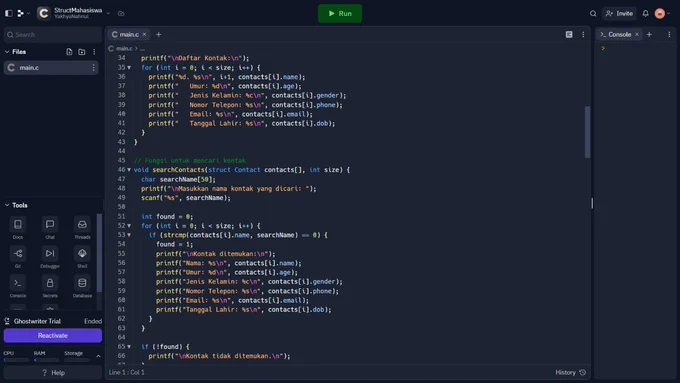This screenshot has height=383, width=680.
Task: Fold the searchContacts function at line 46
Action: tap(129, 170)
